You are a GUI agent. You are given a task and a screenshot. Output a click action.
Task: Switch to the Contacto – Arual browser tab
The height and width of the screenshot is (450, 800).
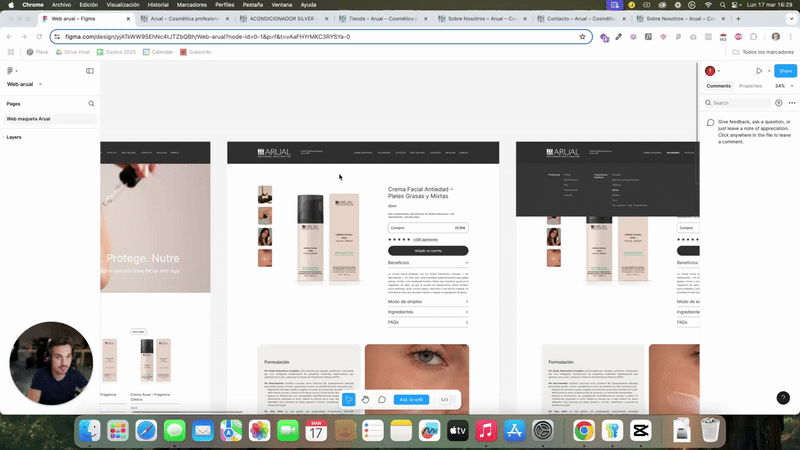click(x=581, y=19)
